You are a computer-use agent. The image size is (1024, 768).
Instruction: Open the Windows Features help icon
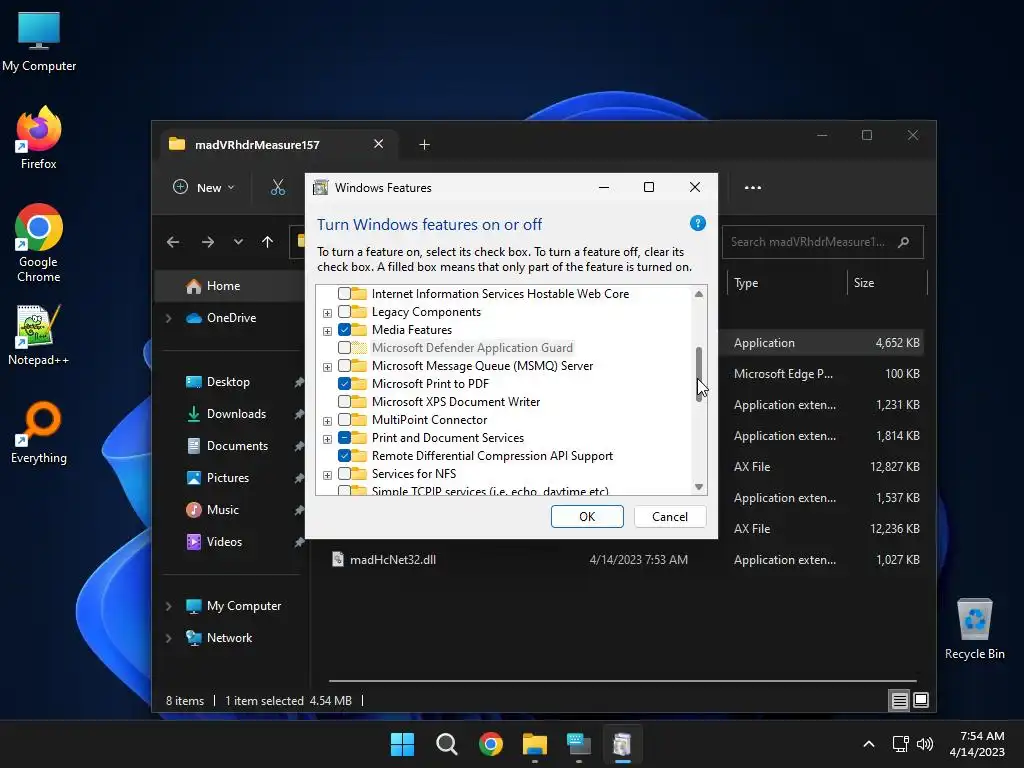point(697,224)
